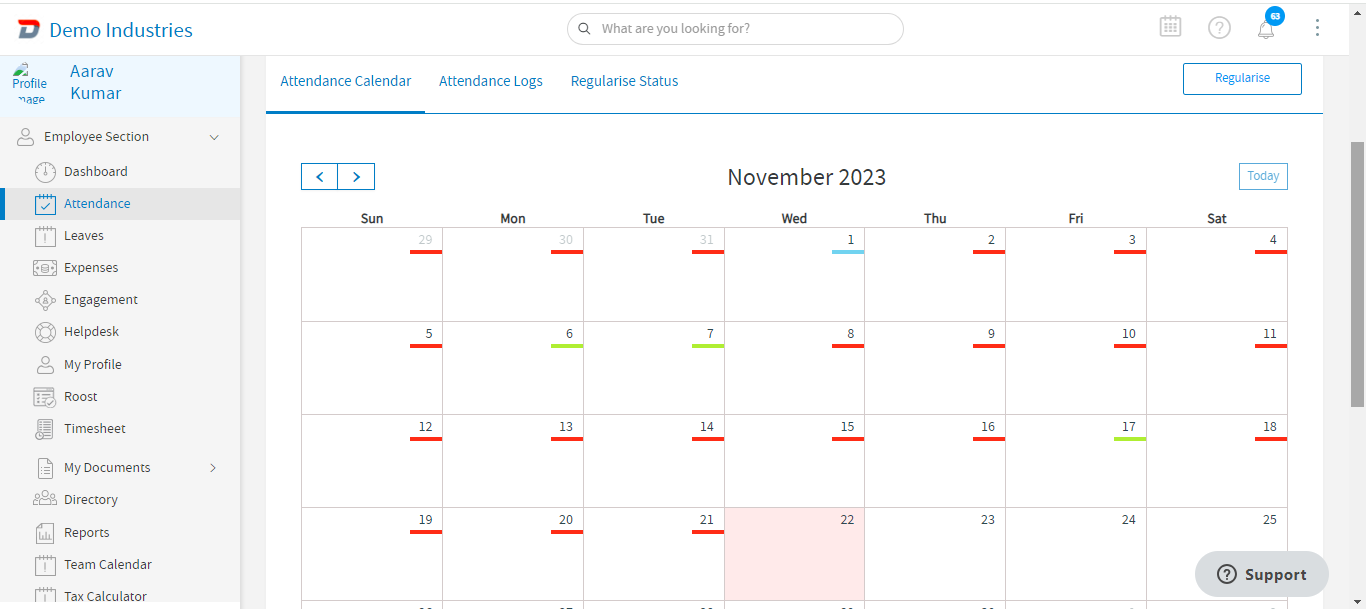Go to the next month arrow

[x=356, y=177]
